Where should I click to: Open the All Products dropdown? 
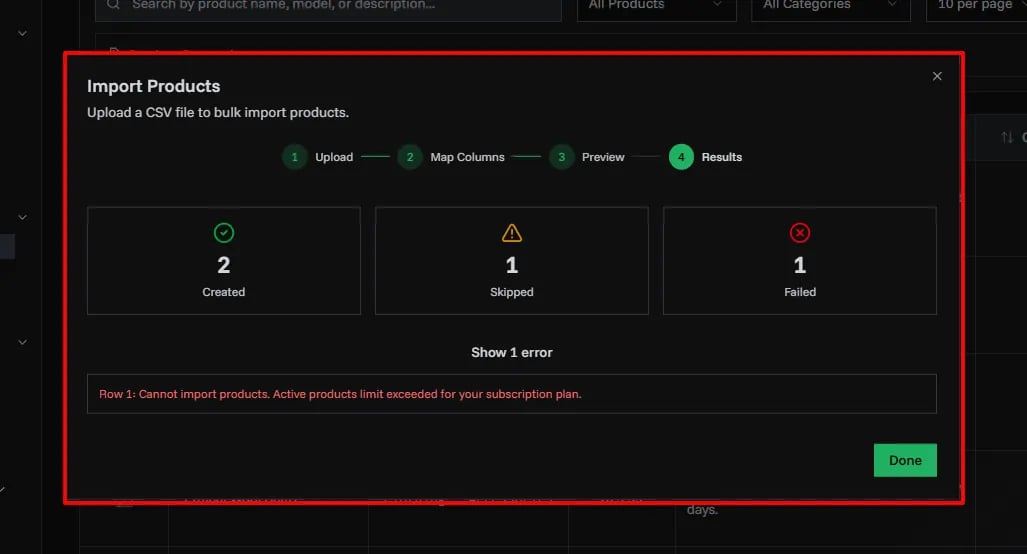click(x=656, y=6)
